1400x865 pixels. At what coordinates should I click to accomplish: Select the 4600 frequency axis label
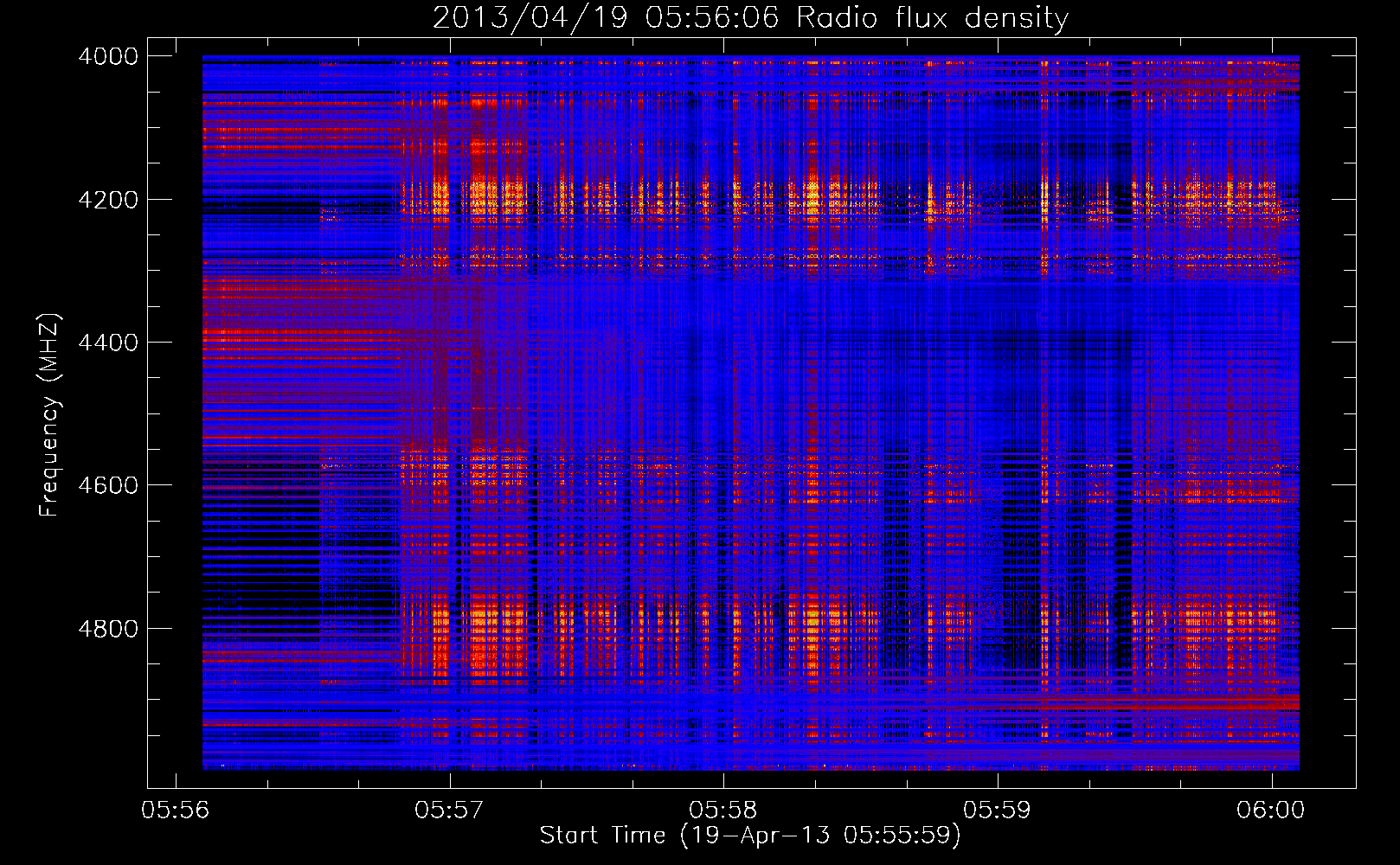click(x=107, y=485)
